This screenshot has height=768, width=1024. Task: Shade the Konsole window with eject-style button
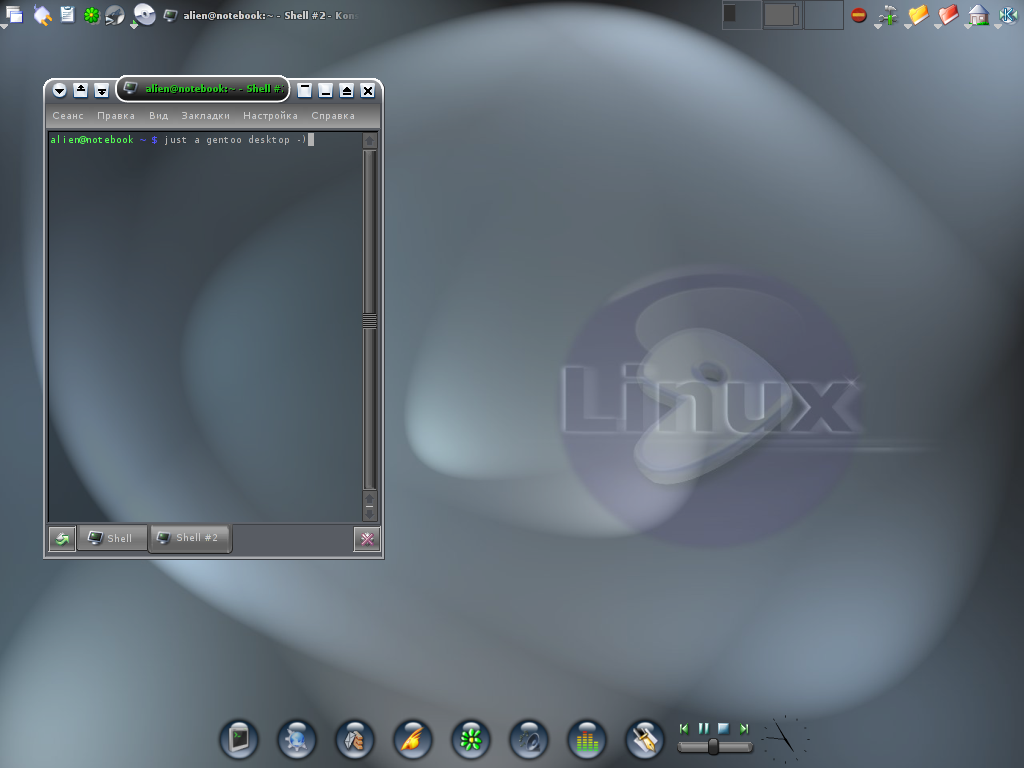click(x=347, y=91)
